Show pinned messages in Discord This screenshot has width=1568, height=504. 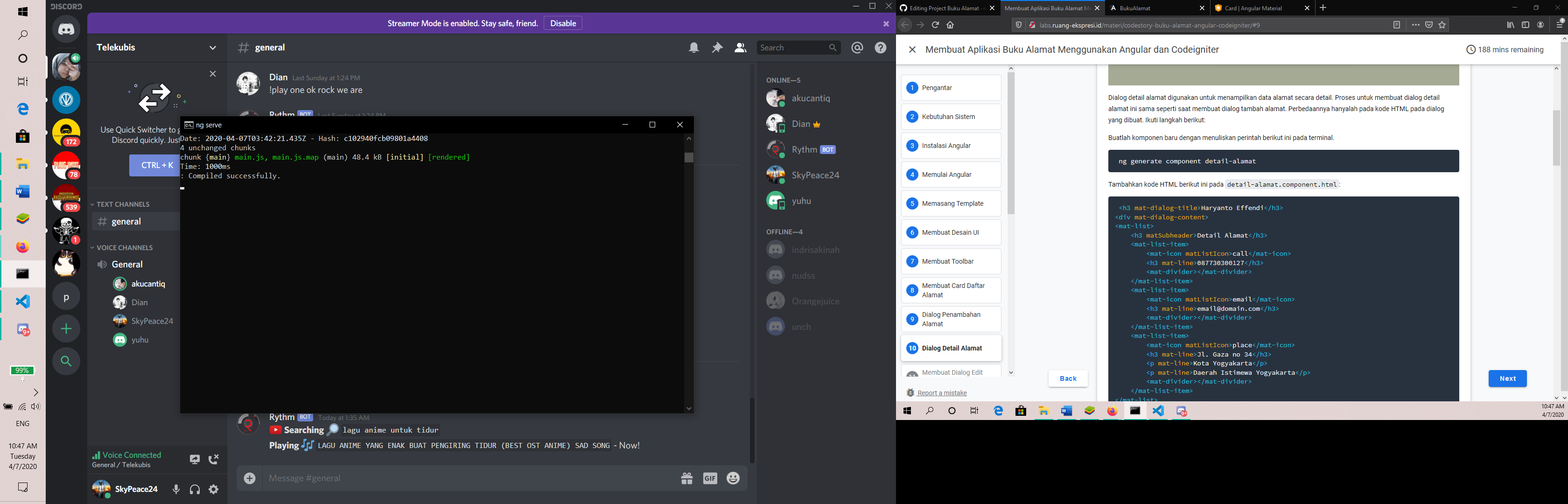point(717,48)
